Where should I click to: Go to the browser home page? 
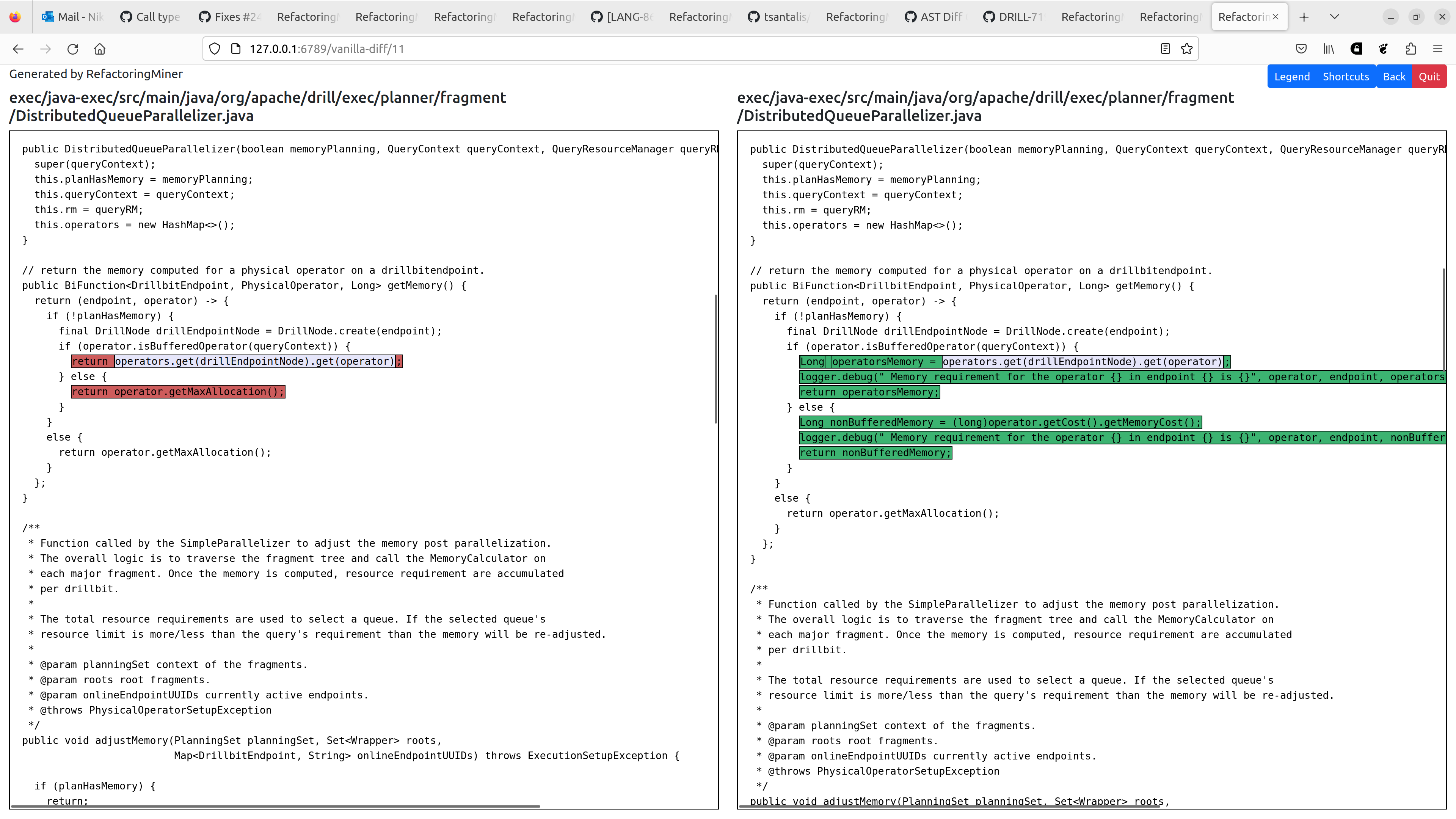[100, 49]
